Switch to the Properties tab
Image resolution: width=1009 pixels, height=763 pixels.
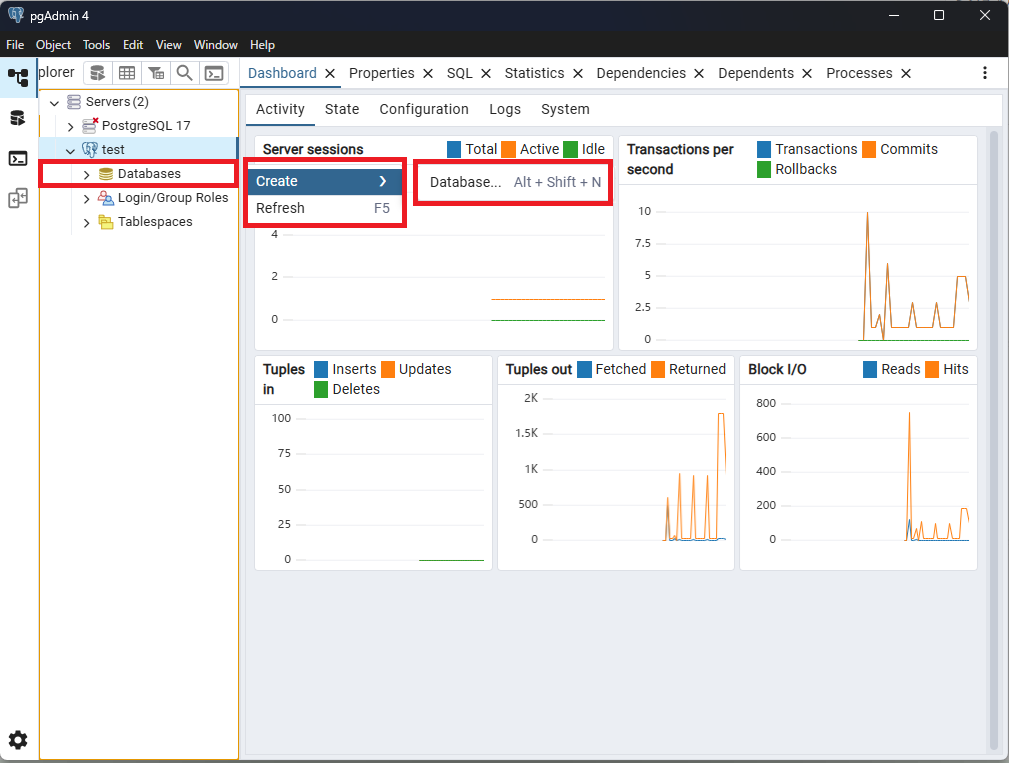(382, 73)
